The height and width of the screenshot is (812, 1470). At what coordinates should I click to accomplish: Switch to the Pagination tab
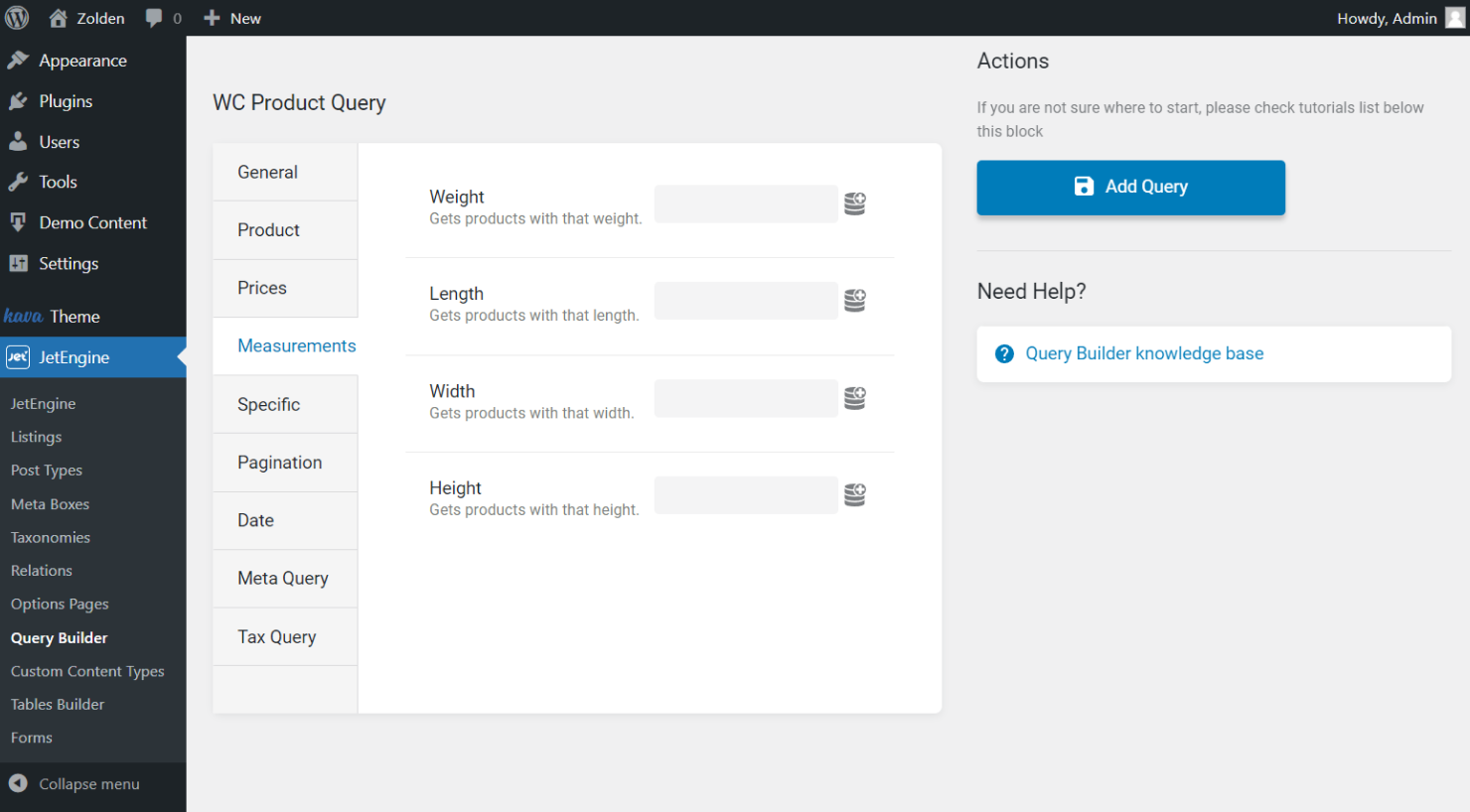(285, 463)
